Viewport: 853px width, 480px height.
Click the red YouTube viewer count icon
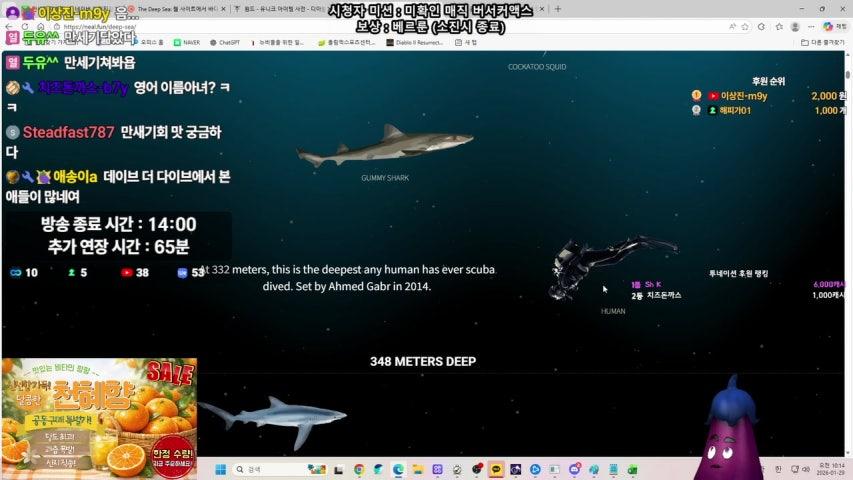click(127, 273)
